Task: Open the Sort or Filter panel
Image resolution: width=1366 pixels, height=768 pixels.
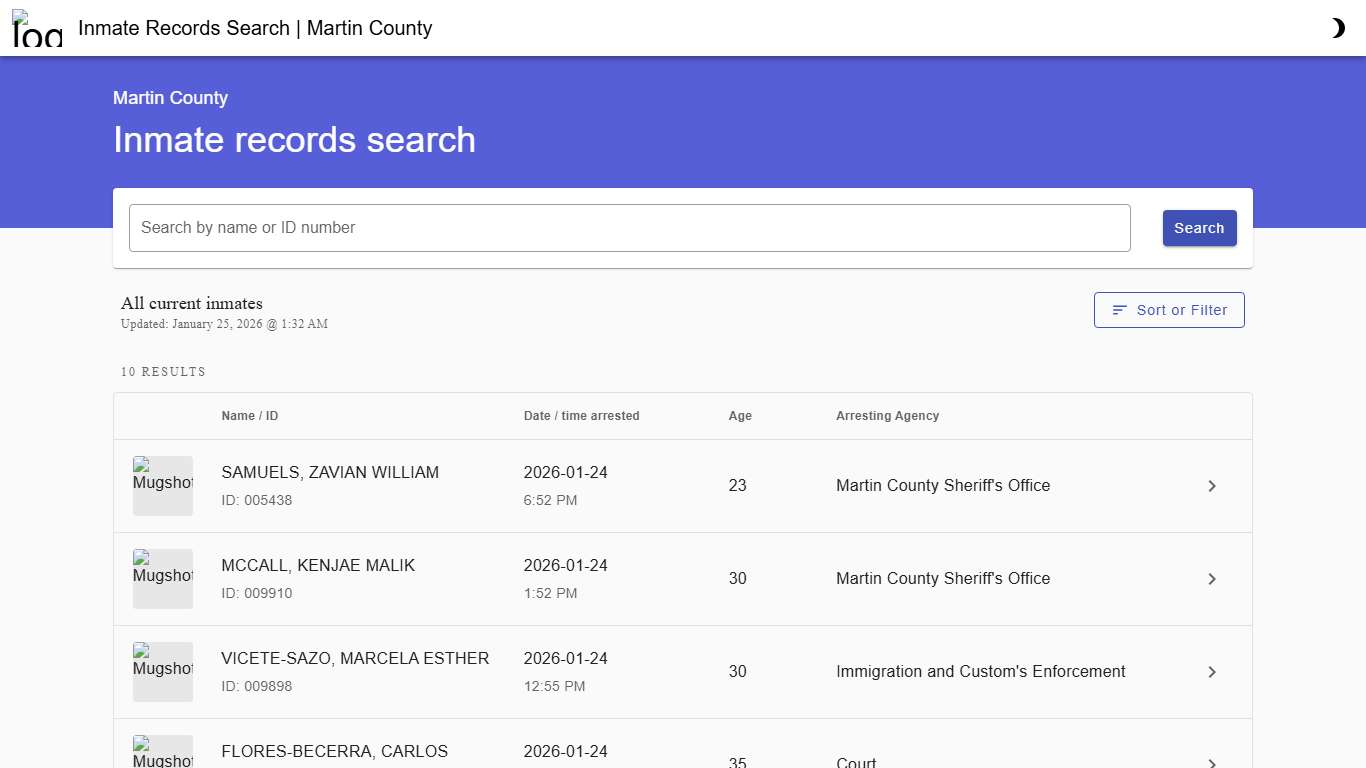Action: coord(1169,310)
